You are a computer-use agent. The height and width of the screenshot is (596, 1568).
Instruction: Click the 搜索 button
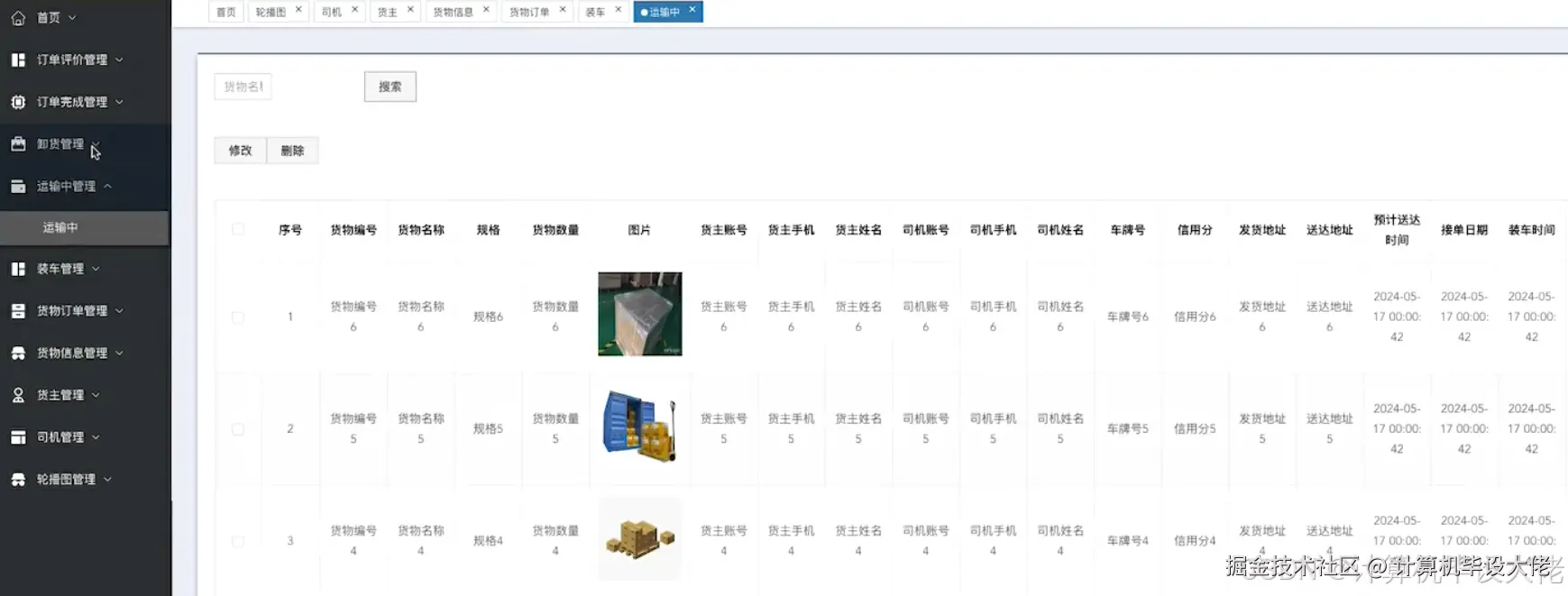coord(390,87)
